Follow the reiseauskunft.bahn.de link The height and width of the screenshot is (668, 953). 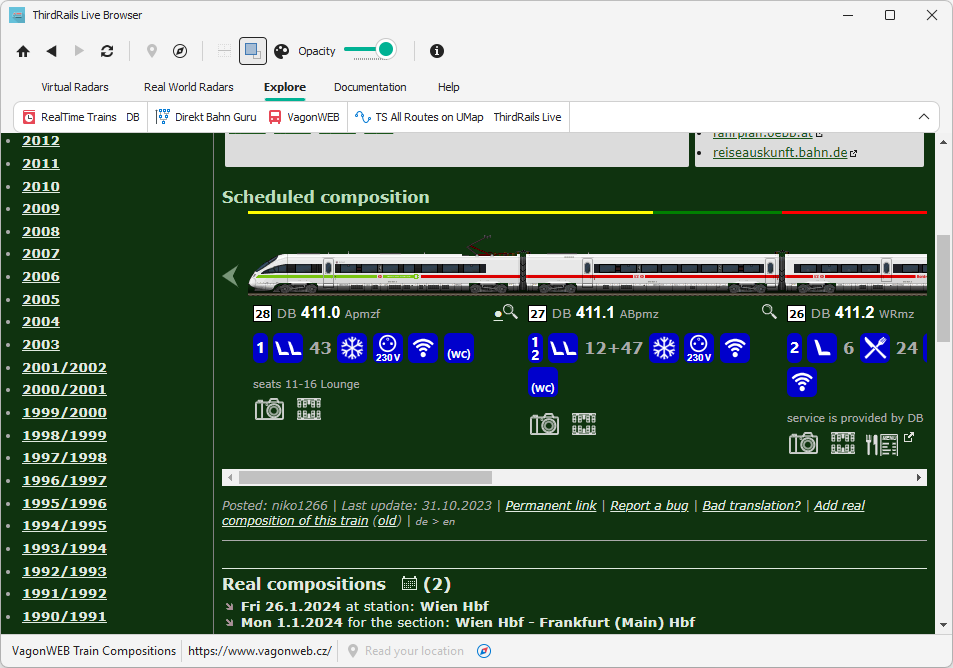(780, 153)
